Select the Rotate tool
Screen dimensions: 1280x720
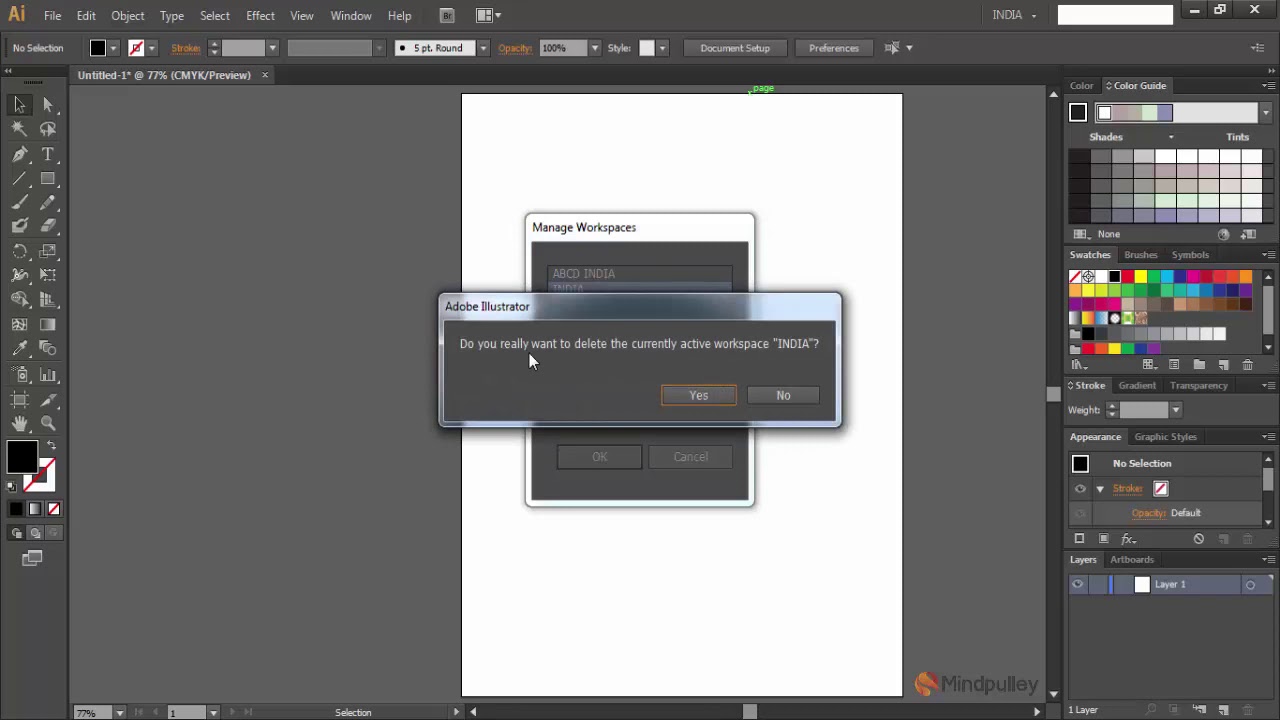pyautogui.click(x=20, y=251)
